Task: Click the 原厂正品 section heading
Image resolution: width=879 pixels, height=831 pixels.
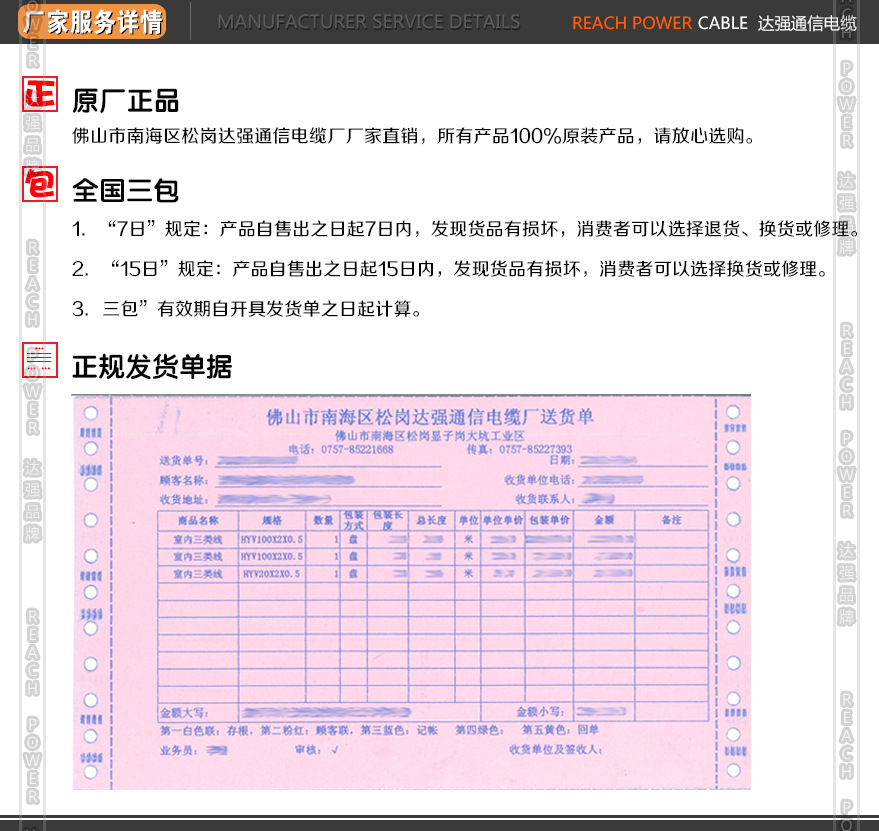Action: [x=126, y=101]
